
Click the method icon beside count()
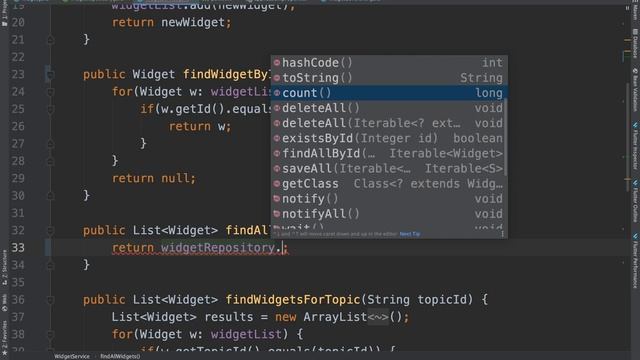pos(277,93)
